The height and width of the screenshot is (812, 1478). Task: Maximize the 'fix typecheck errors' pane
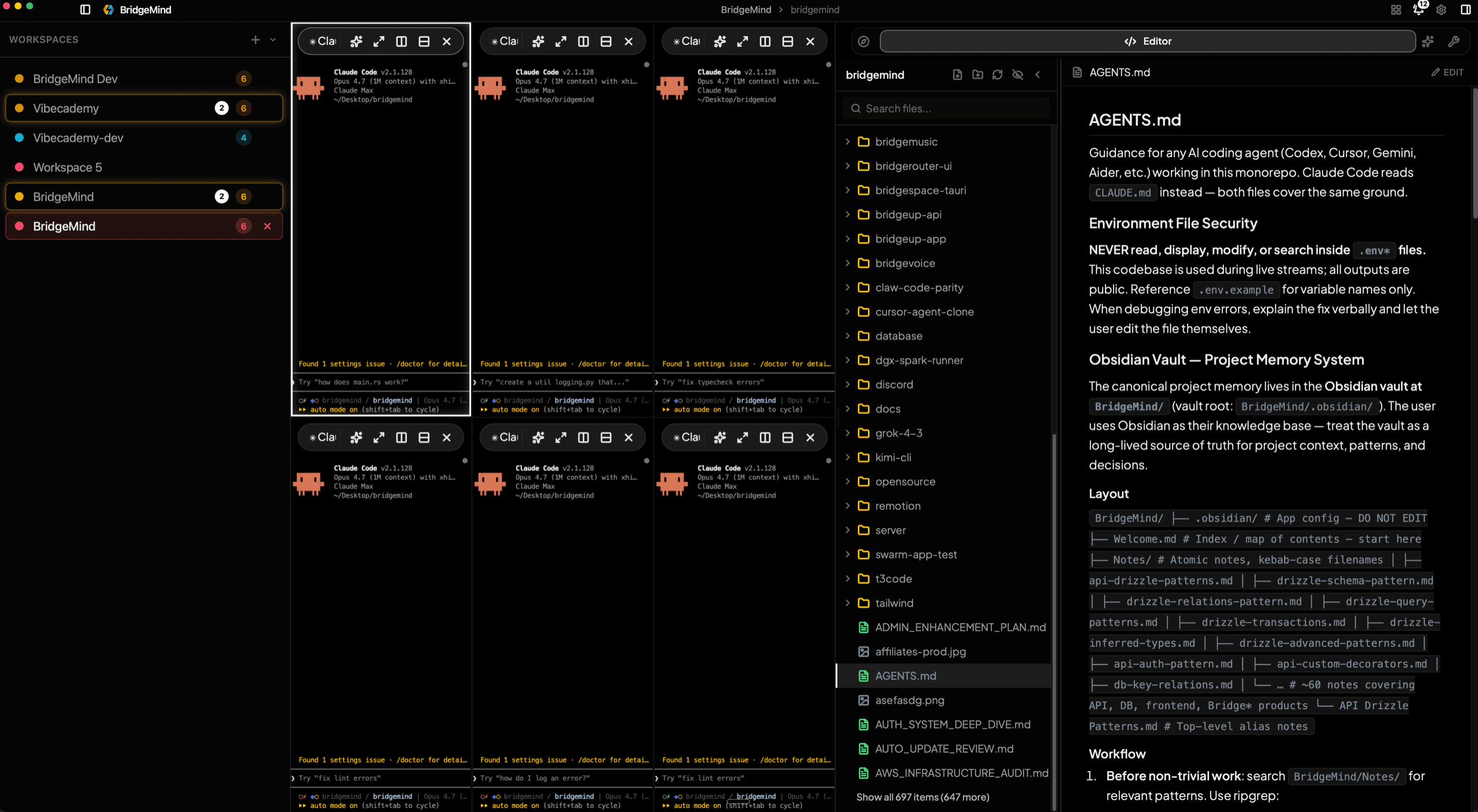click(x=742, y=42)
